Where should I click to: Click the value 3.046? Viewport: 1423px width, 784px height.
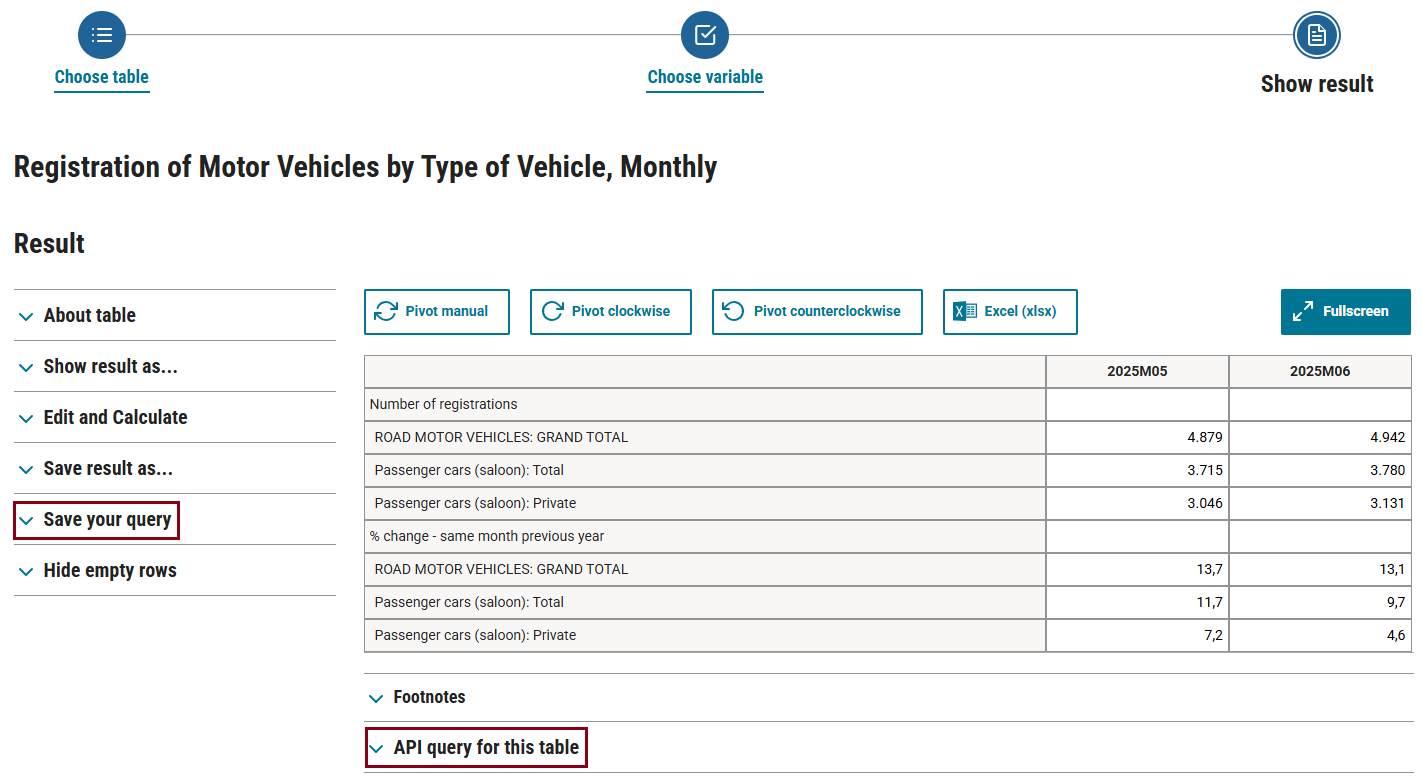point(1204,503)
